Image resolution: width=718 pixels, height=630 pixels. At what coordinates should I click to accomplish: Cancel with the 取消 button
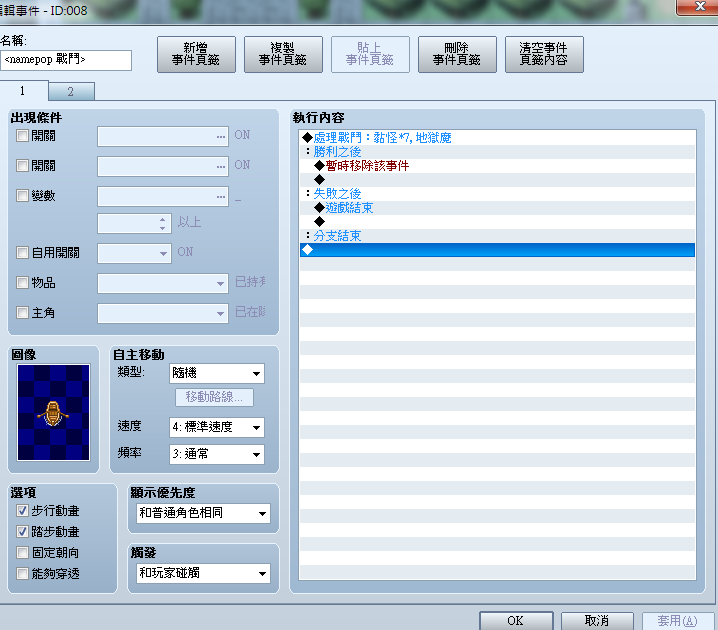click(597, 620)
